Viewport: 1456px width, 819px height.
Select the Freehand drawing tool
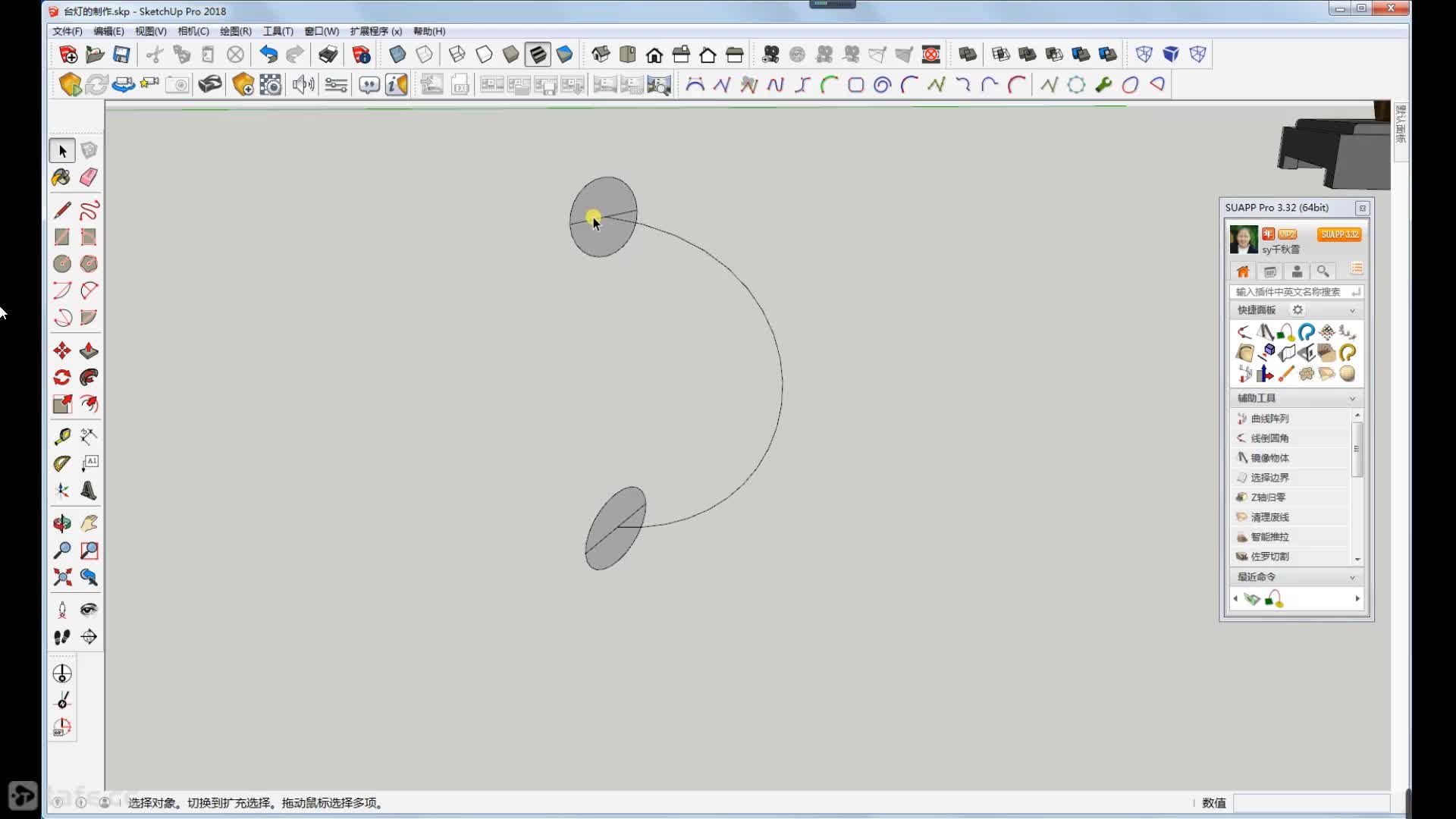(89, 210)
